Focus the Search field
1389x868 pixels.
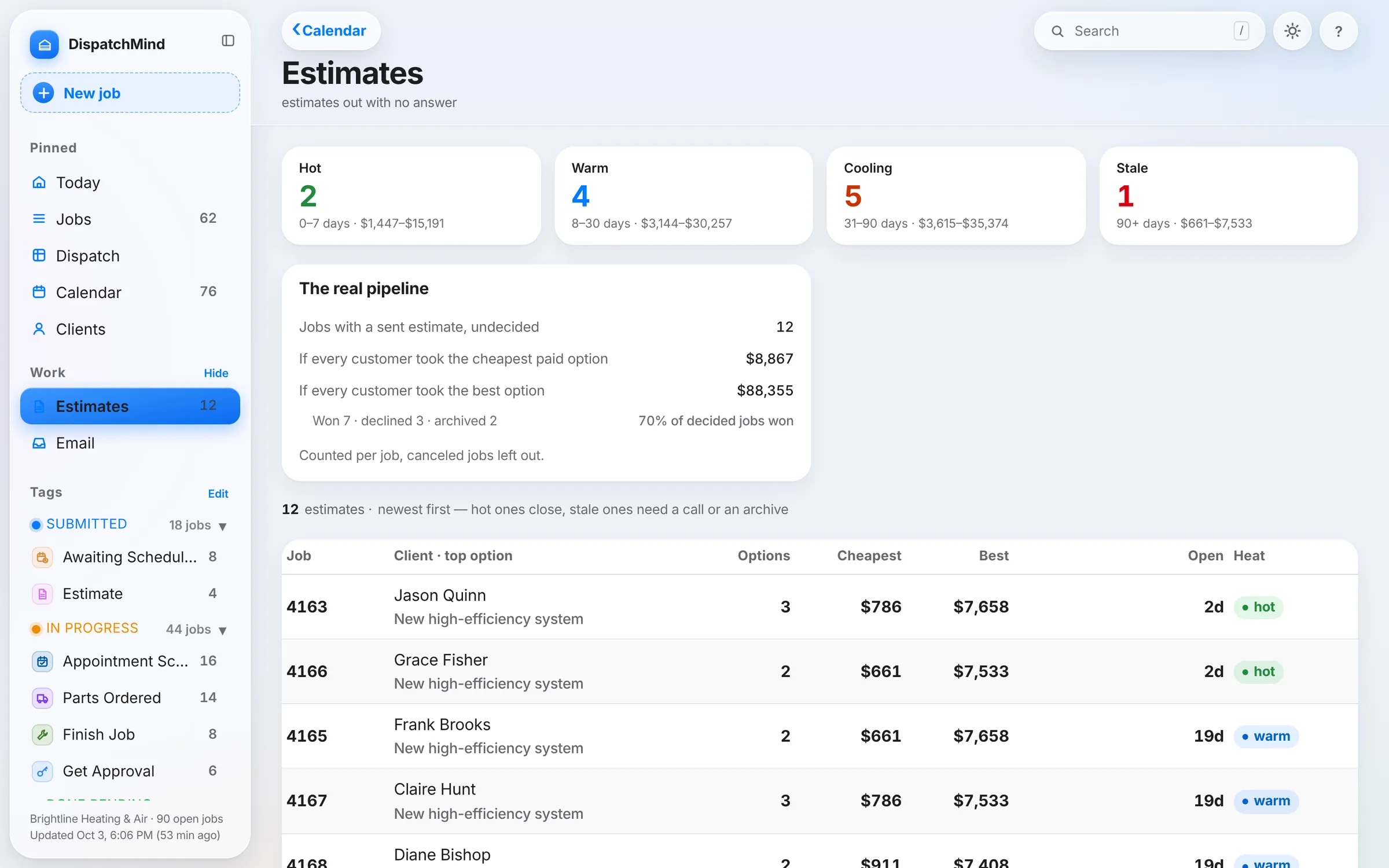1149,31
